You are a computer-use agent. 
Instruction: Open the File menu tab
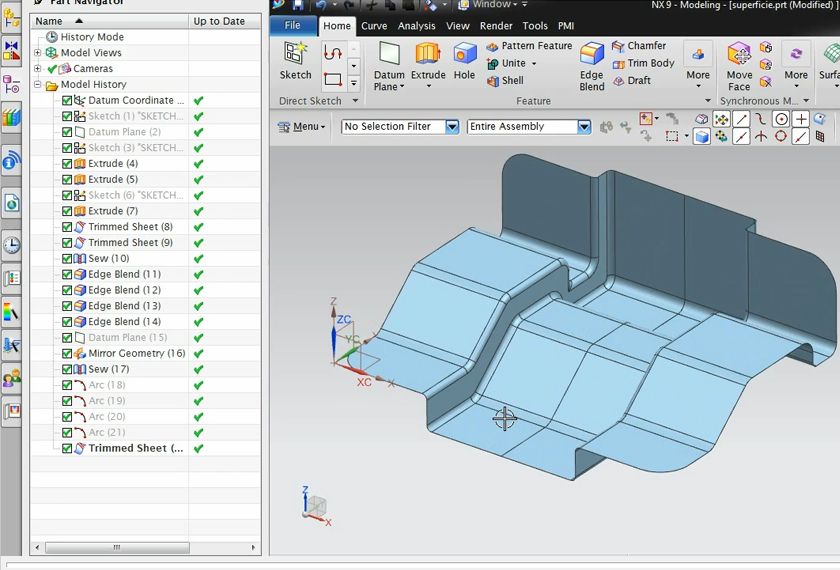point(292,26)
